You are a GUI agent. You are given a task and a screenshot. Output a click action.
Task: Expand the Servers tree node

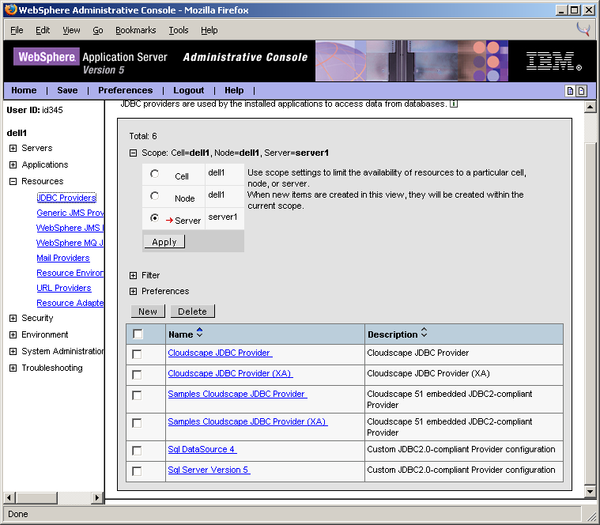(13, 148)
